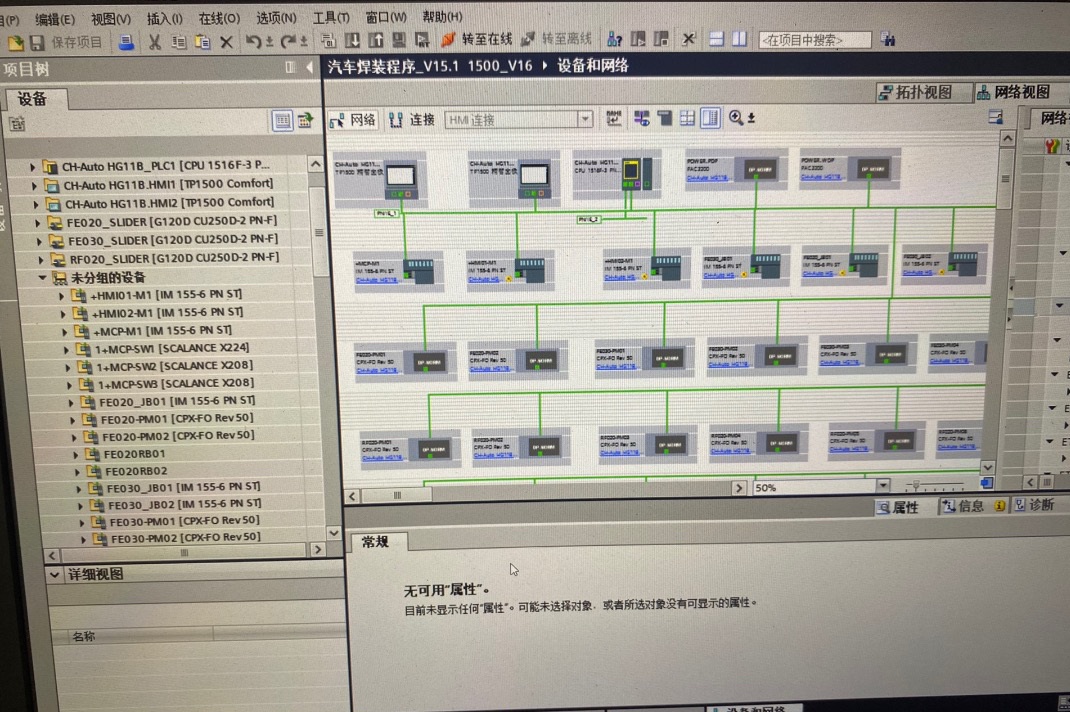Viewport: 1070px width, 712px height.
Task: Click the zoom magnifier icon in network toolbar
Action: pos(736,117)
